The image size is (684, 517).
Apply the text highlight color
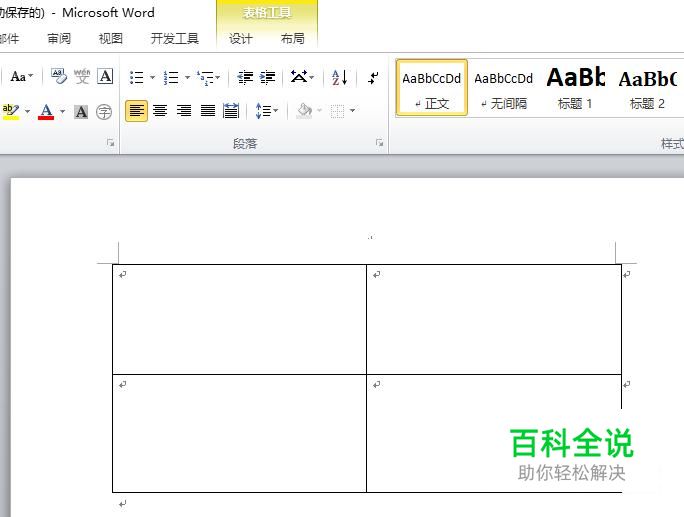point(10,111)
